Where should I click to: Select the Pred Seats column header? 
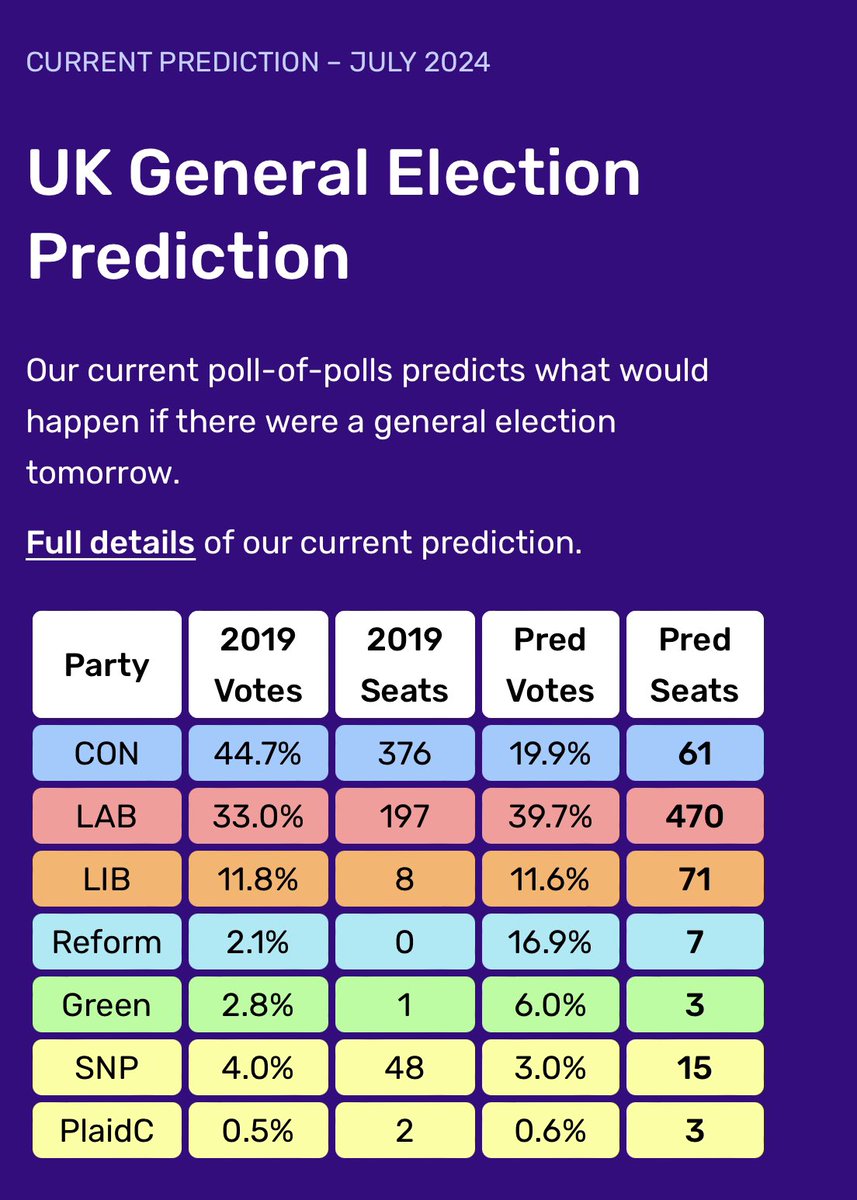pos(695,665)
